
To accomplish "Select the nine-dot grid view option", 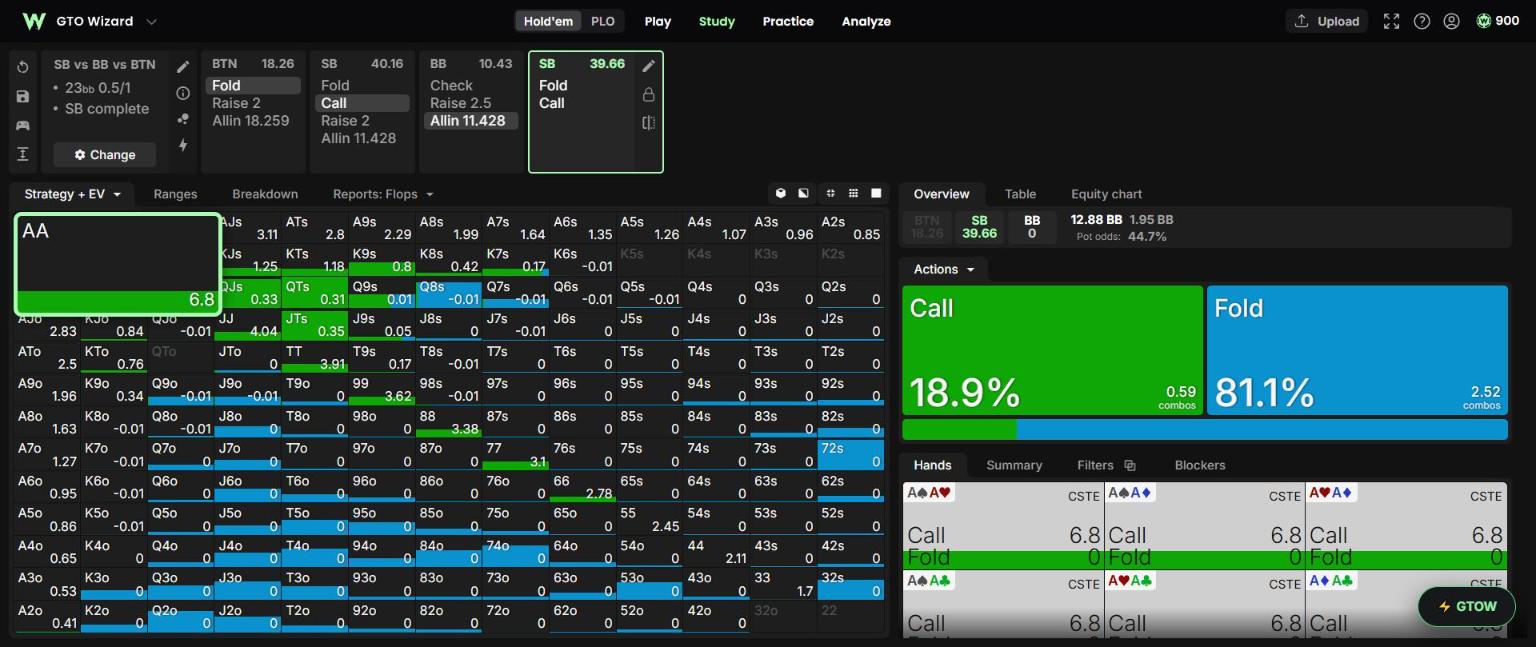I will point(853,193).
